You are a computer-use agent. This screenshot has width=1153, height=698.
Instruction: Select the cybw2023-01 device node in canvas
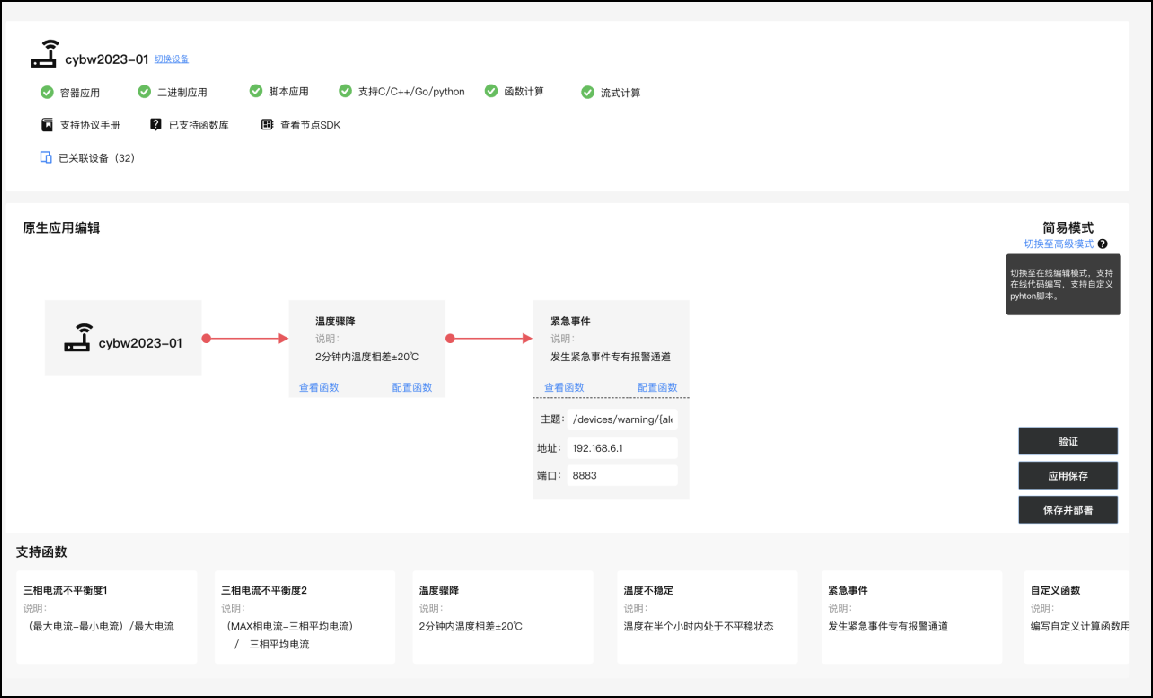pyautogui.click(x=123, y=338)
